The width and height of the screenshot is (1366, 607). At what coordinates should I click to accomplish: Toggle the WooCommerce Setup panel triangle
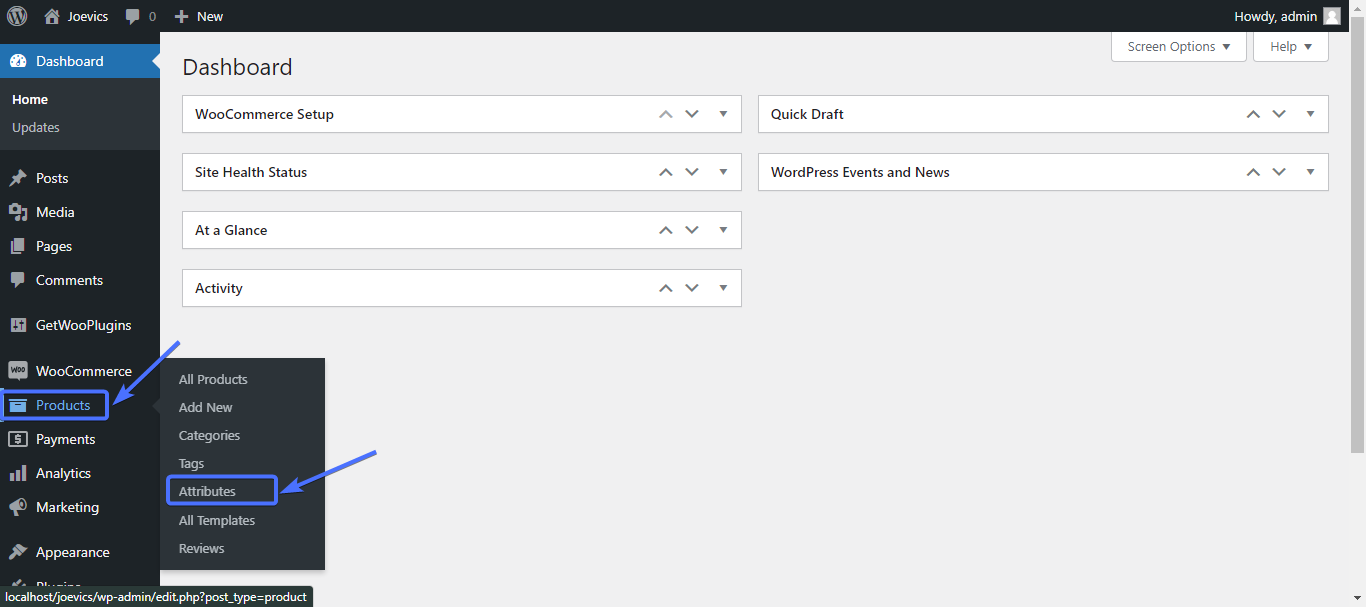723,114
